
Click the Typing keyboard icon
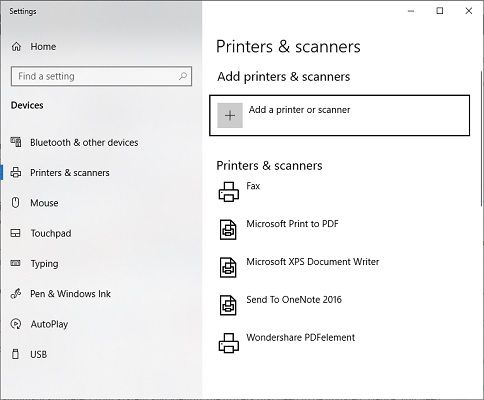click(15, 263)
